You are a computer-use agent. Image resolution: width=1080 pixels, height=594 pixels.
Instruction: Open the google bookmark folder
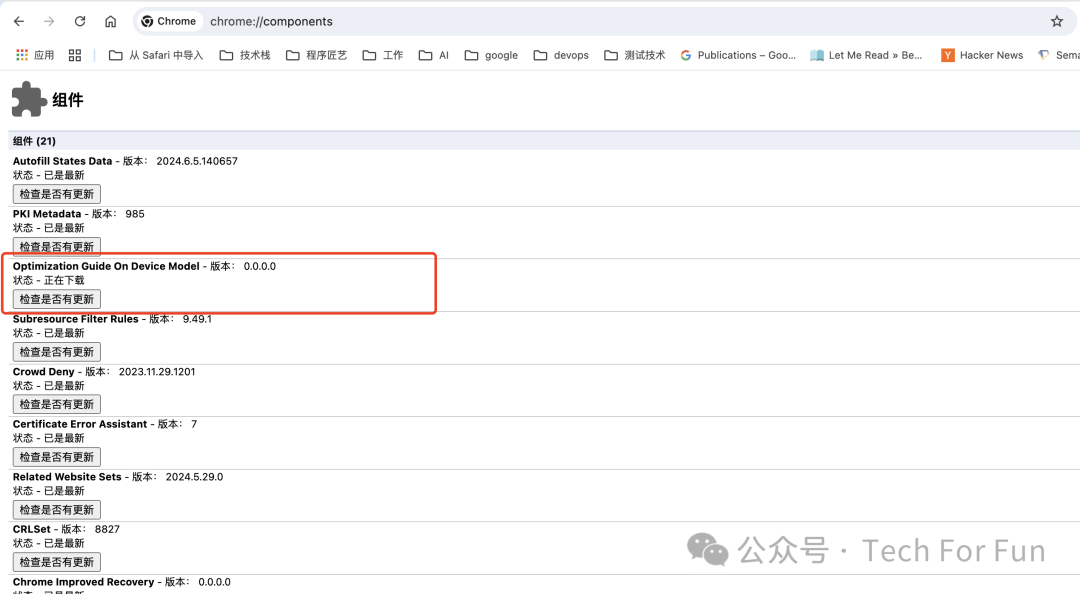click(491, 55)
